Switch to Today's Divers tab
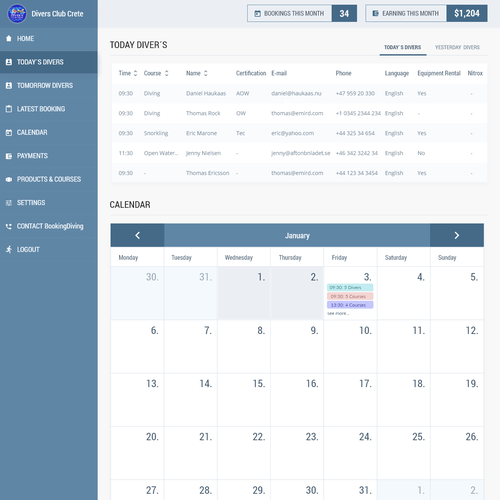Screen dimensions: 500x500 point(403,47)
